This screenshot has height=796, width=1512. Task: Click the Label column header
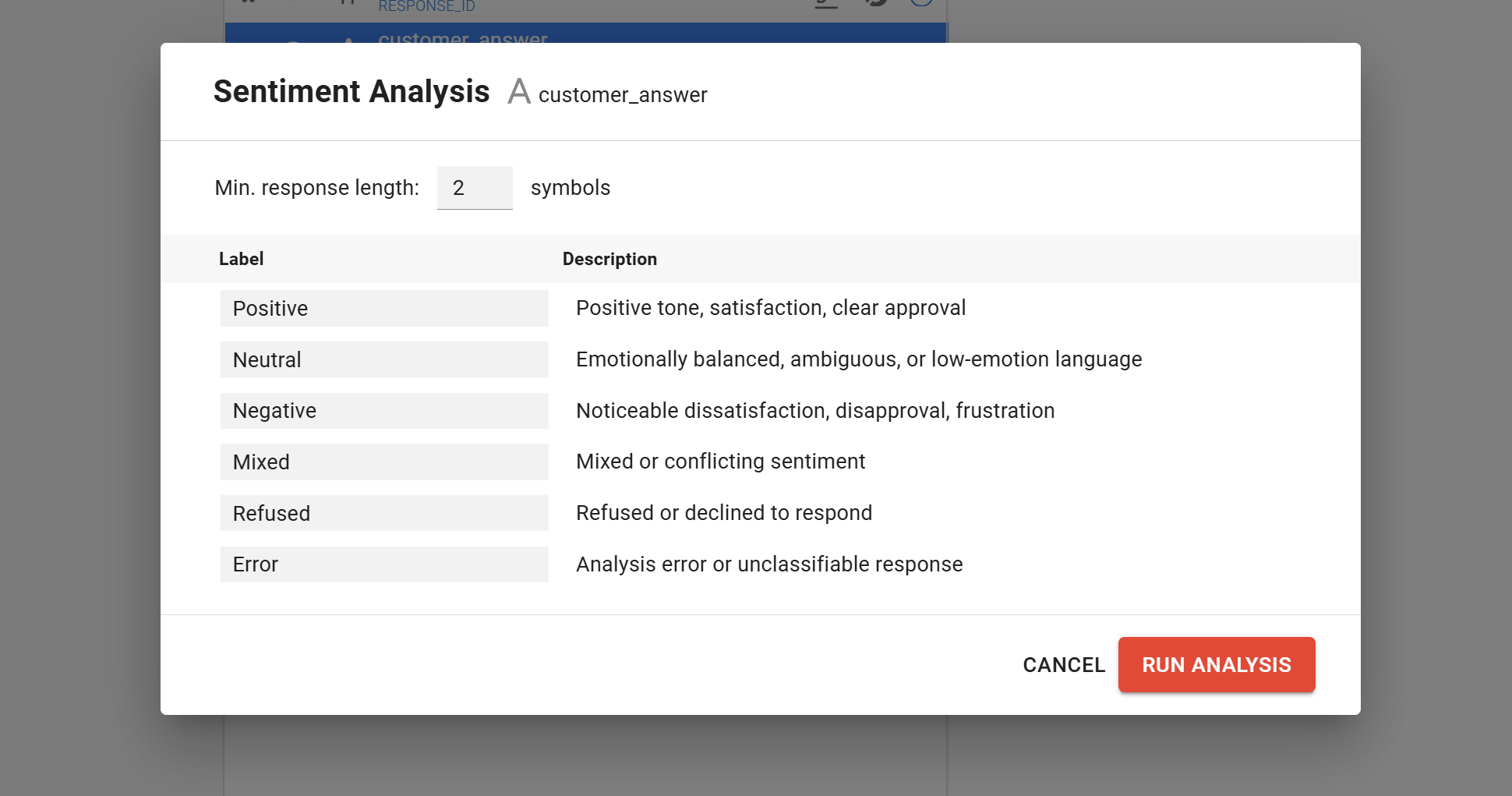point(241,259)
